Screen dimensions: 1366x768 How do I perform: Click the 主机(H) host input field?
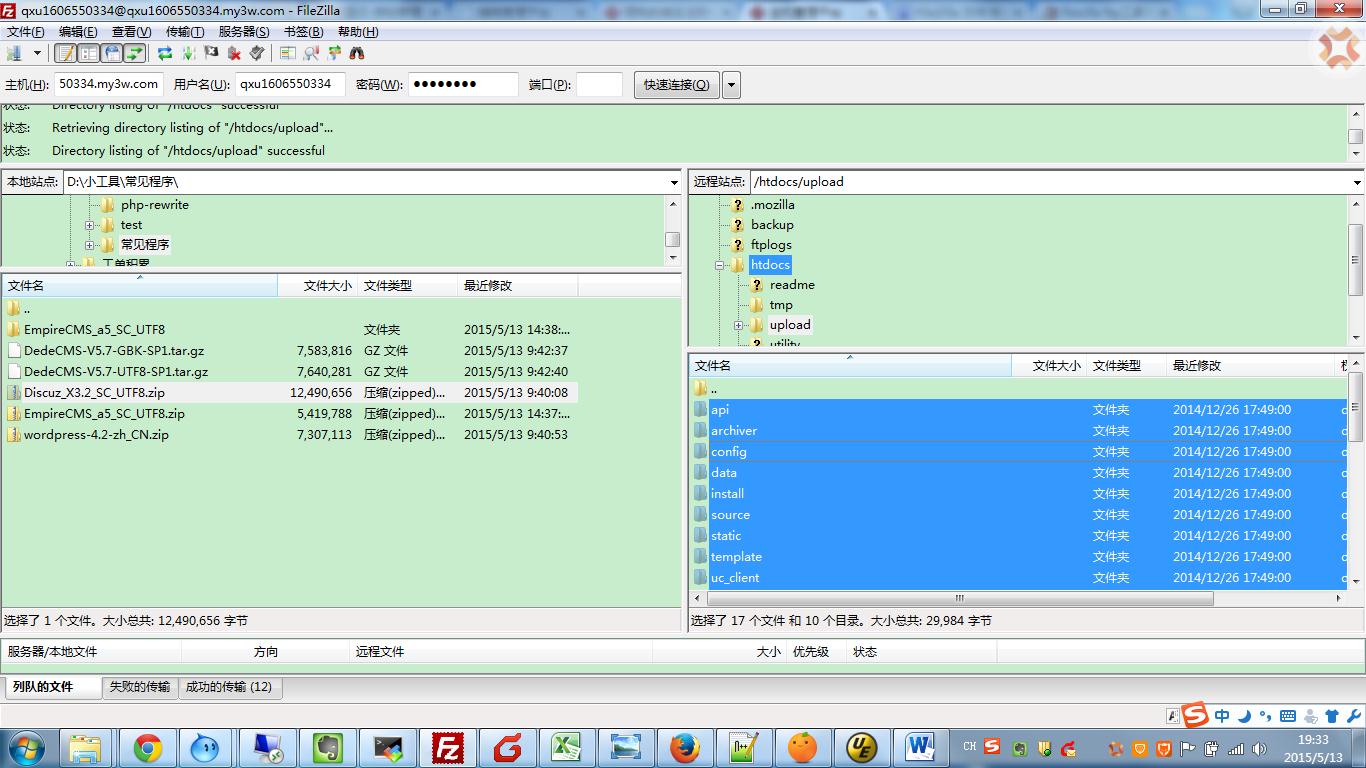pos(108,85)
